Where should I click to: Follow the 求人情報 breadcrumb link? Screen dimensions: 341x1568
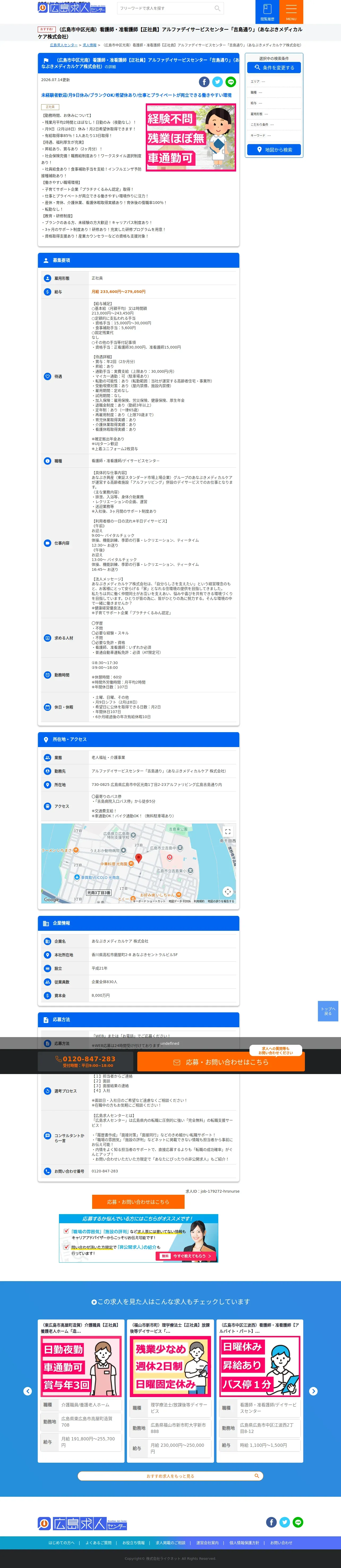pos(89,45)
